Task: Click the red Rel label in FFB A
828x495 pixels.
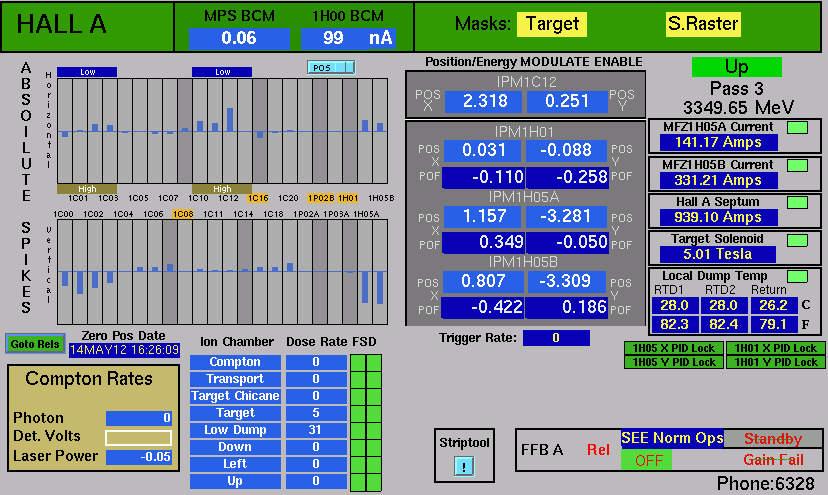Action: click(x=598, y=450)
